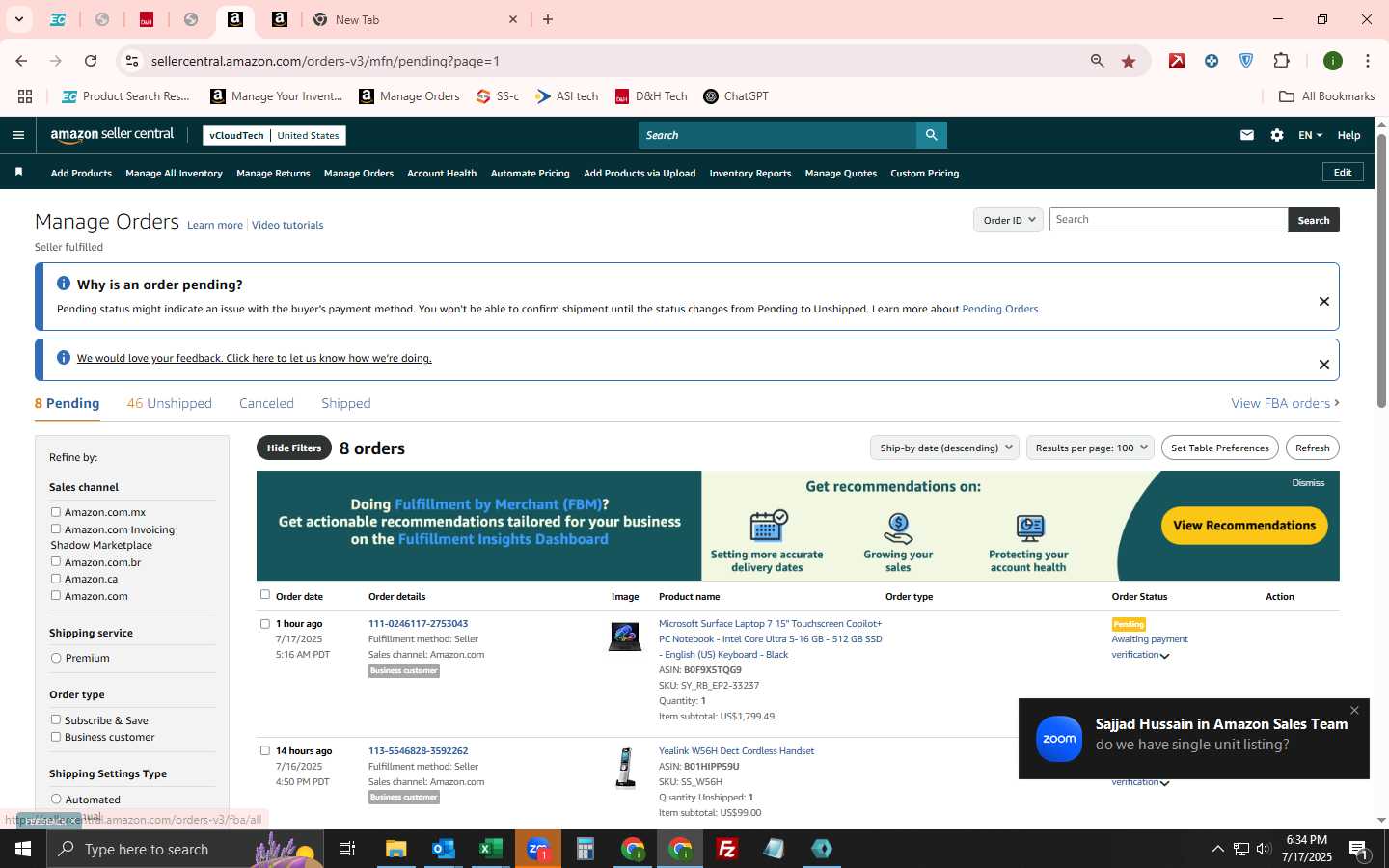Open the View FBA orders link
Viewport: 1389px width, 868px height.
[x=1285, y=403]
